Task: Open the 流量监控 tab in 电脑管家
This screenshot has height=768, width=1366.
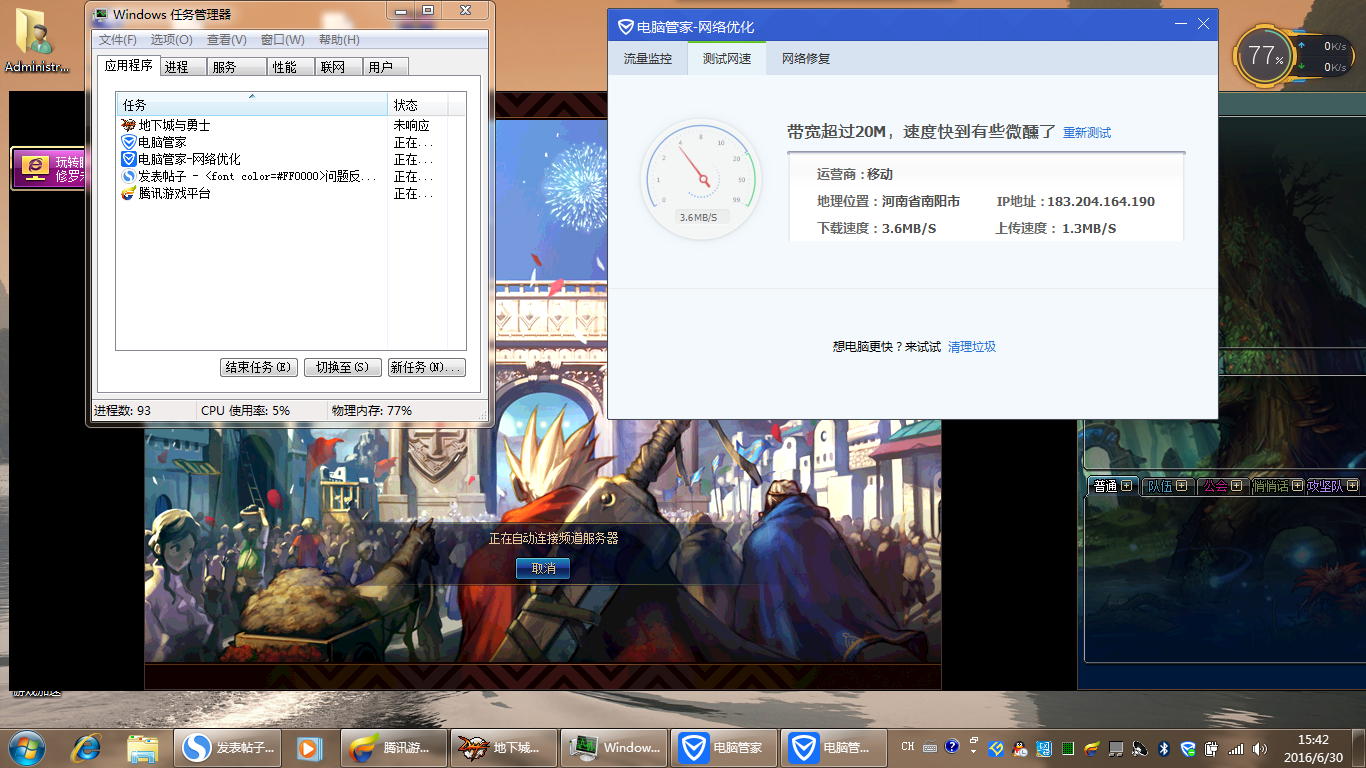Action: pyautogui.click(x=648, y=58)
